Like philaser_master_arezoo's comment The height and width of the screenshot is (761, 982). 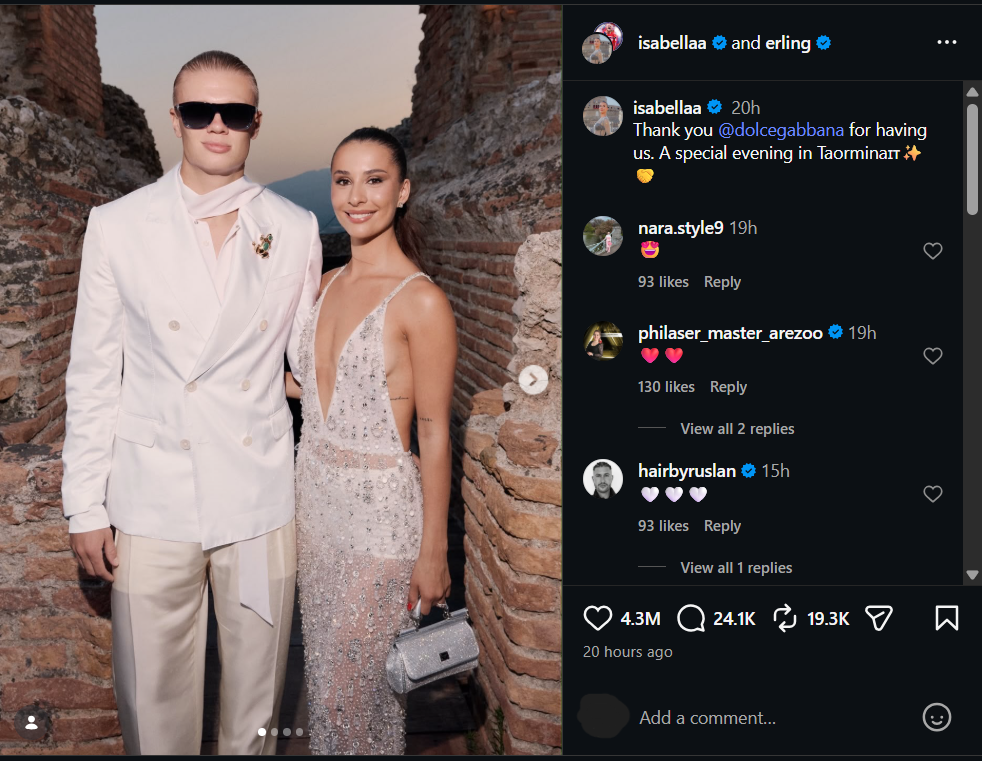click(x=933, y=356)
